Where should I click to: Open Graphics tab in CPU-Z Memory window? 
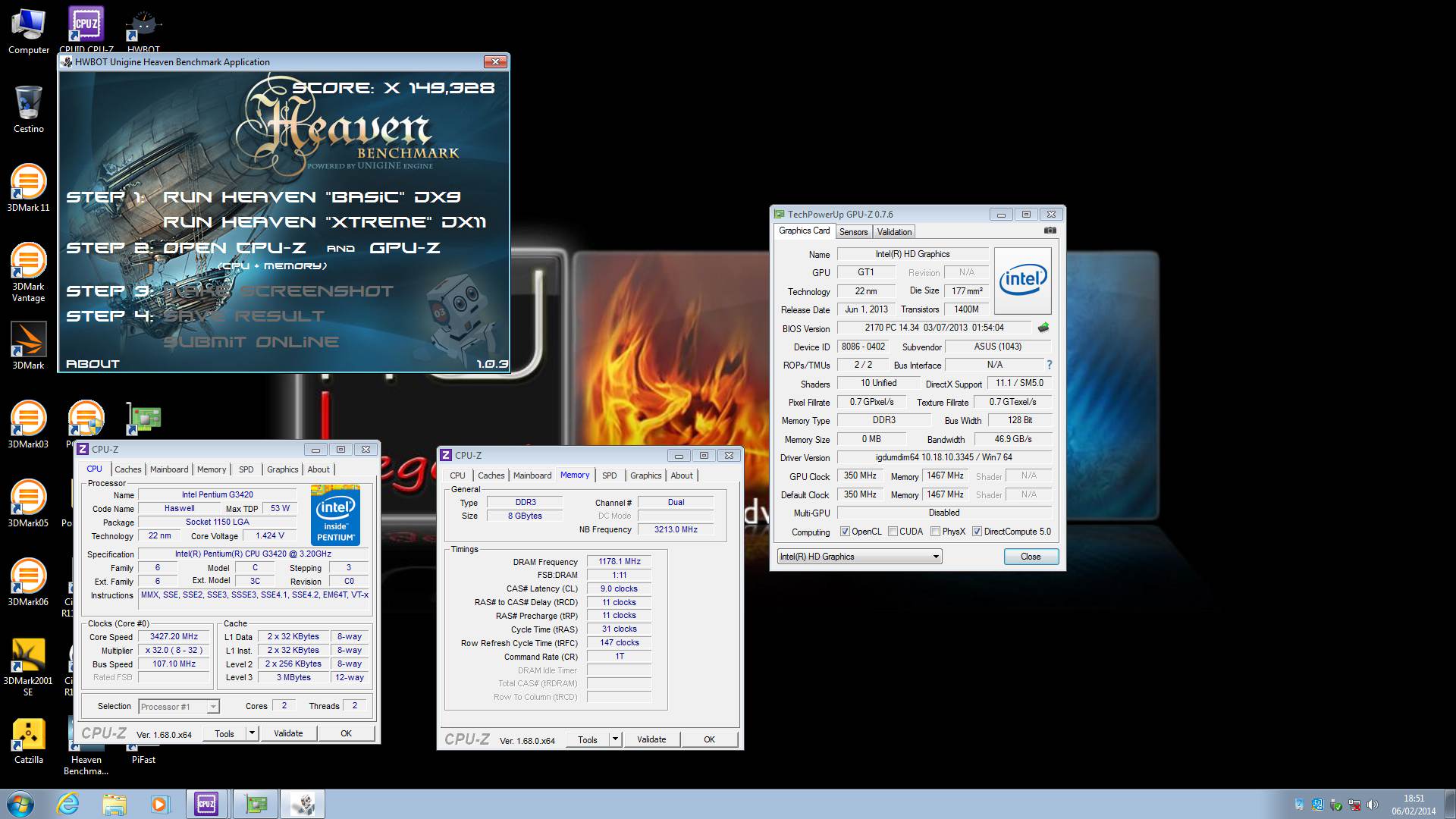(x=645, y=475)
